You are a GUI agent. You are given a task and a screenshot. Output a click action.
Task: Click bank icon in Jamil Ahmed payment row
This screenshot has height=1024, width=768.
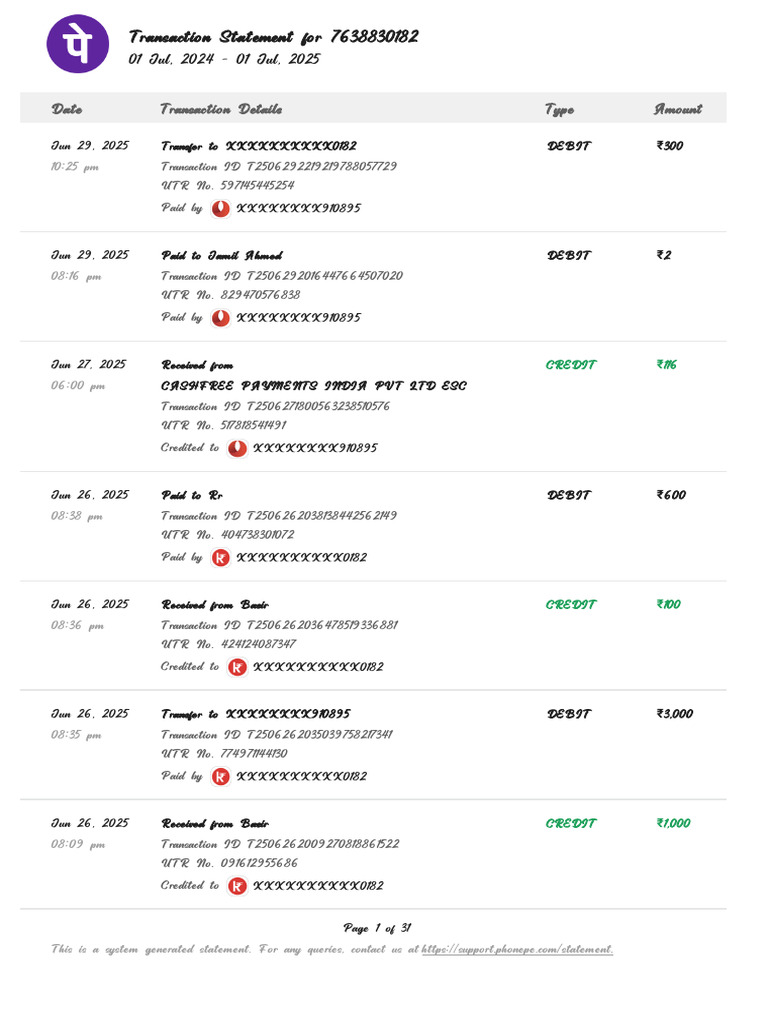point(221,318)
